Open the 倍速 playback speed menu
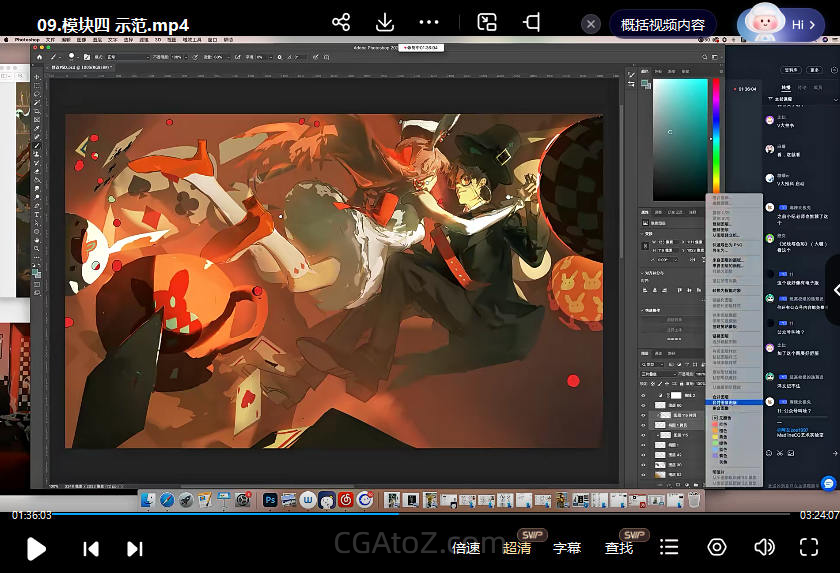 click(x=466, y=548)
